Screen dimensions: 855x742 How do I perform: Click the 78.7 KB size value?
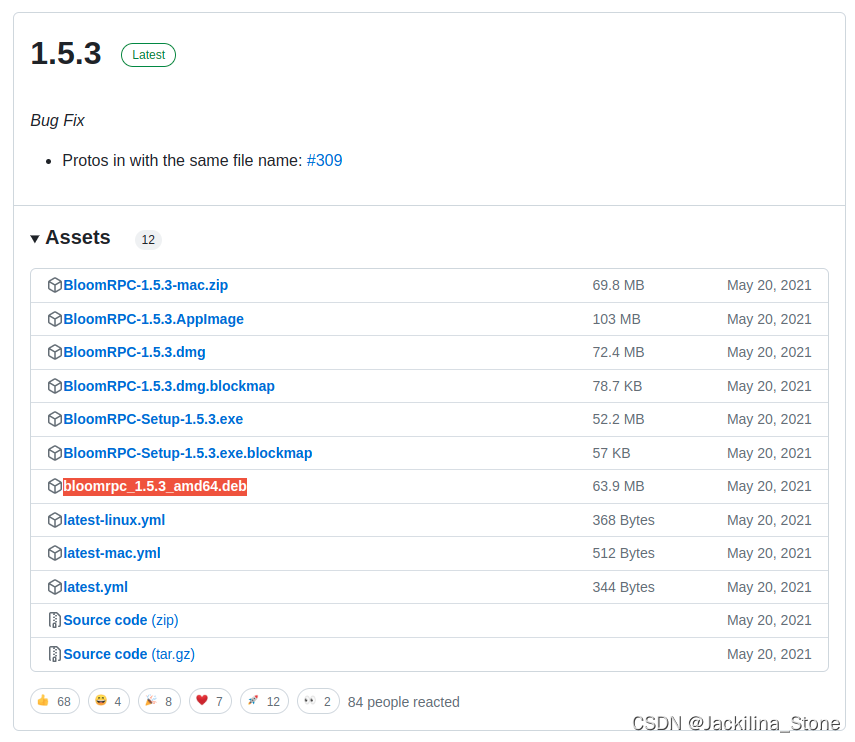click(x=617, y=386)
